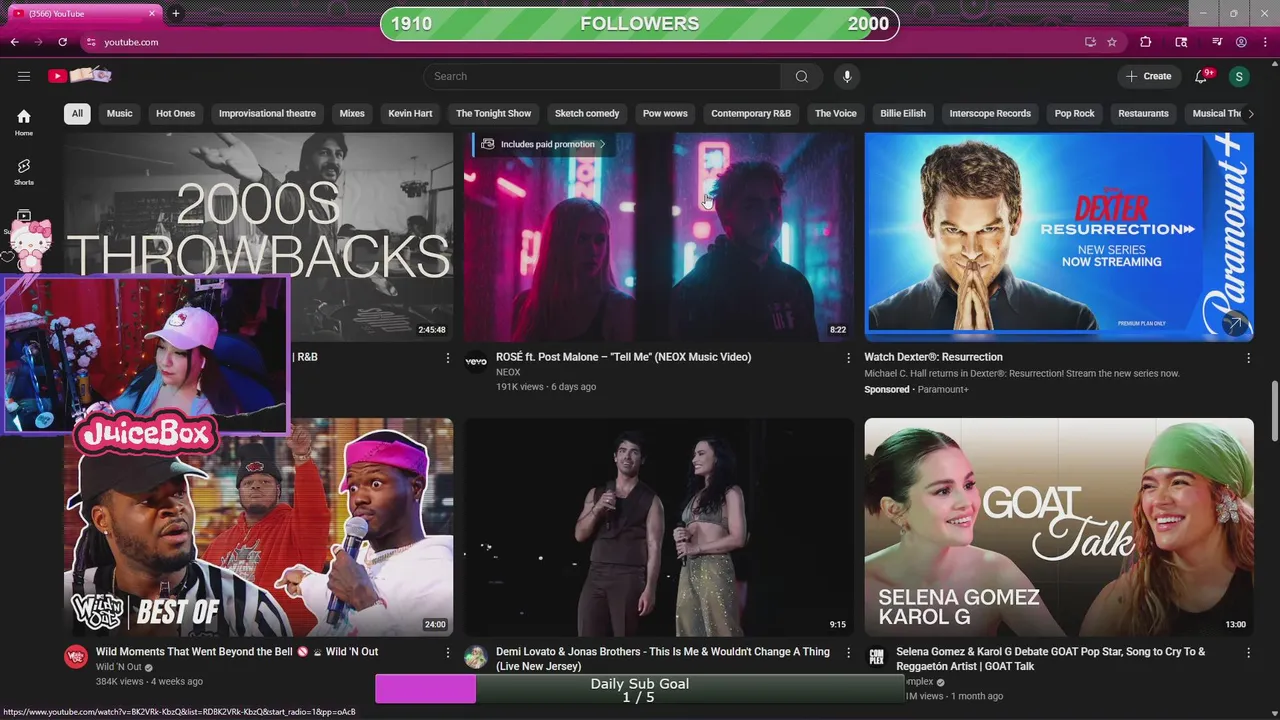This screenshot has width=1280, height=720.
Task: Select the Sketch comedy chip
Action: tap(587, 113)
